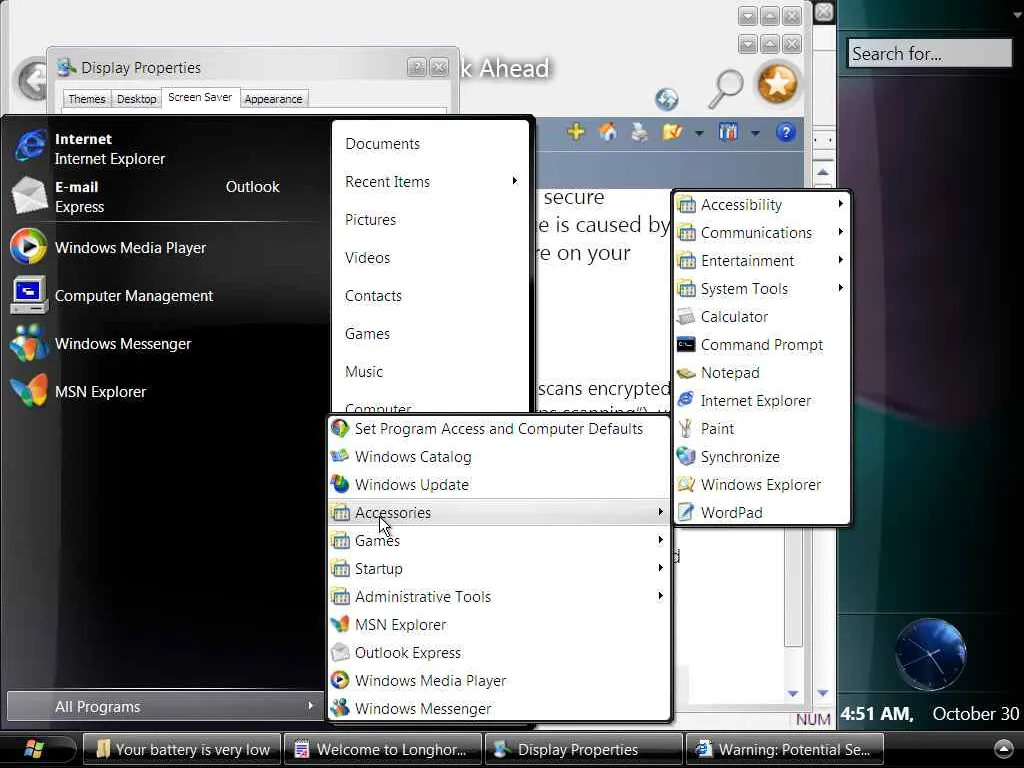Open MSN Explorer from left pane
Viewport: 1024px width, 768px height.
click(x=163, y=392)
